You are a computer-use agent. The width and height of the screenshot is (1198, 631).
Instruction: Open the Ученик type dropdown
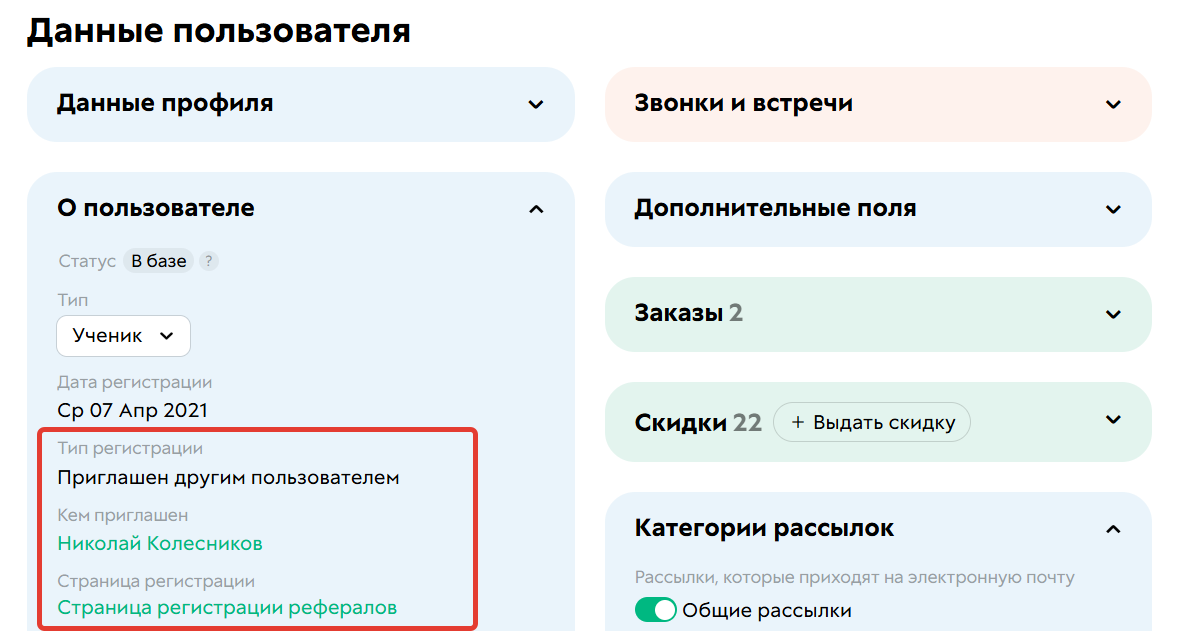click(123, 336)
